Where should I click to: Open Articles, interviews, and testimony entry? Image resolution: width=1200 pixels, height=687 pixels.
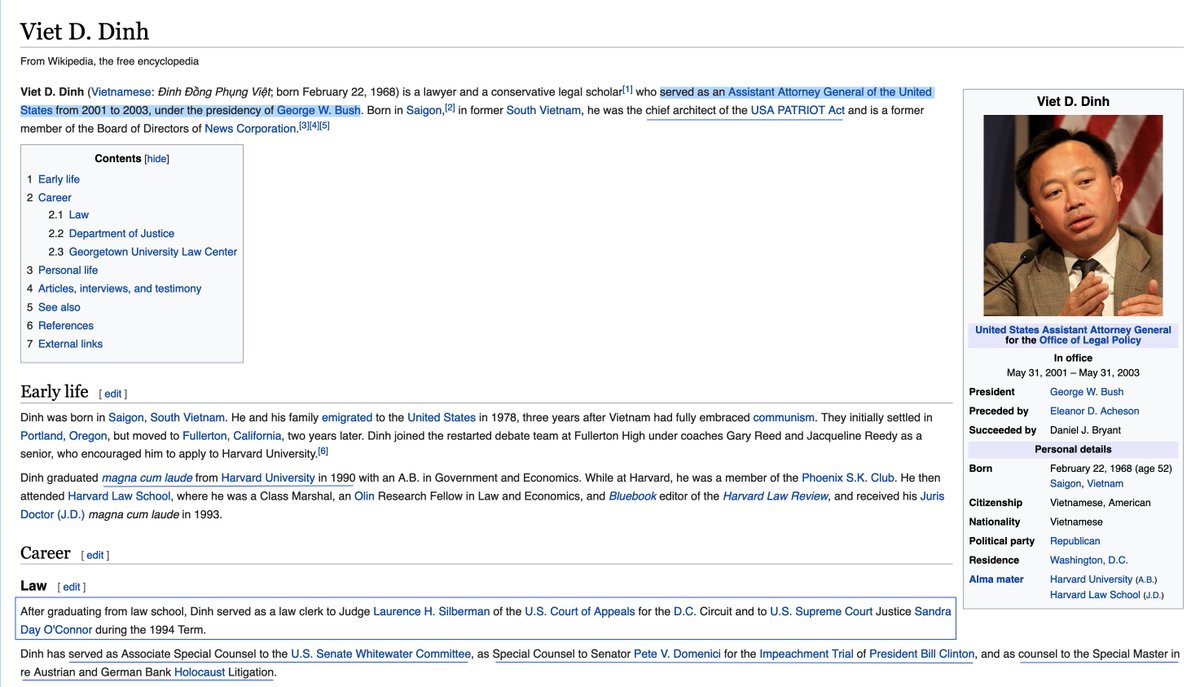(120, 288)
